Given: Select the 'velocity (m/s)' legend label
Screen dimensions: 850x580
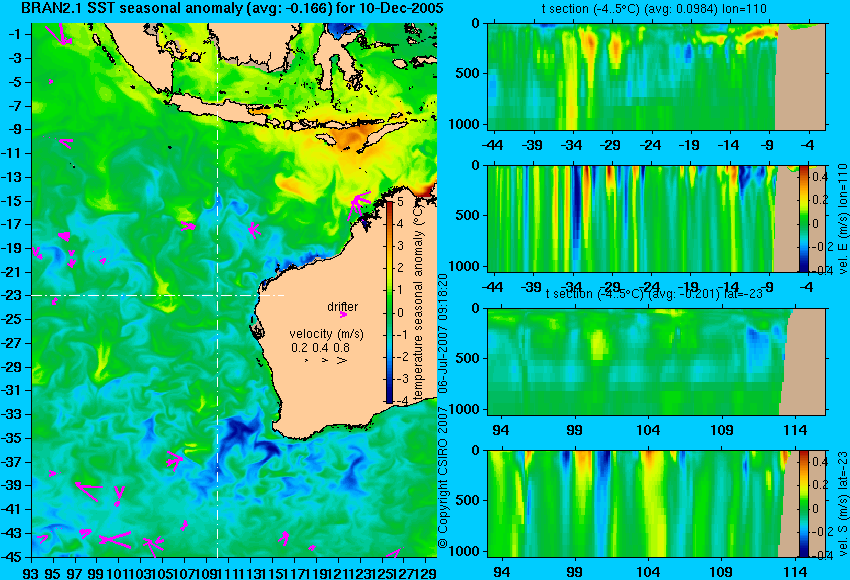Looking at the screenshot, I should (326, 334).
